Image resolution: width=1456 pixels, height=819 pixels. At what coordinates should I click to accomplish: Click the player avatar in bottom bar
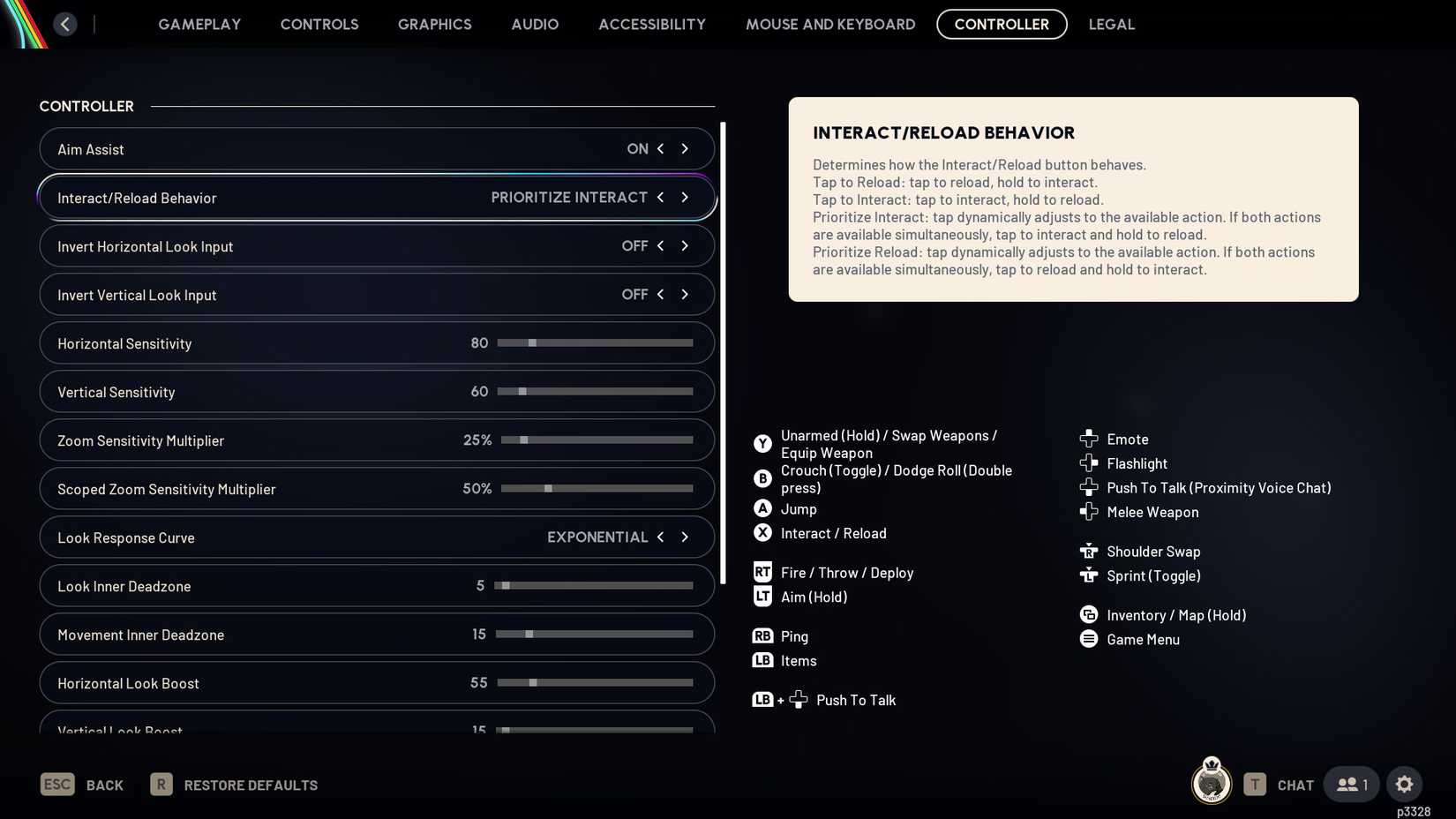1211,783
